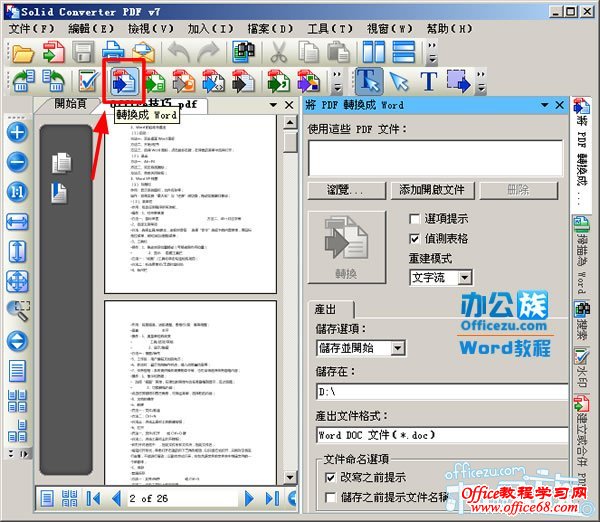Close the PDF 轉換成 Word panel
The image size is (600, 522).
click(x=559, y=105)
